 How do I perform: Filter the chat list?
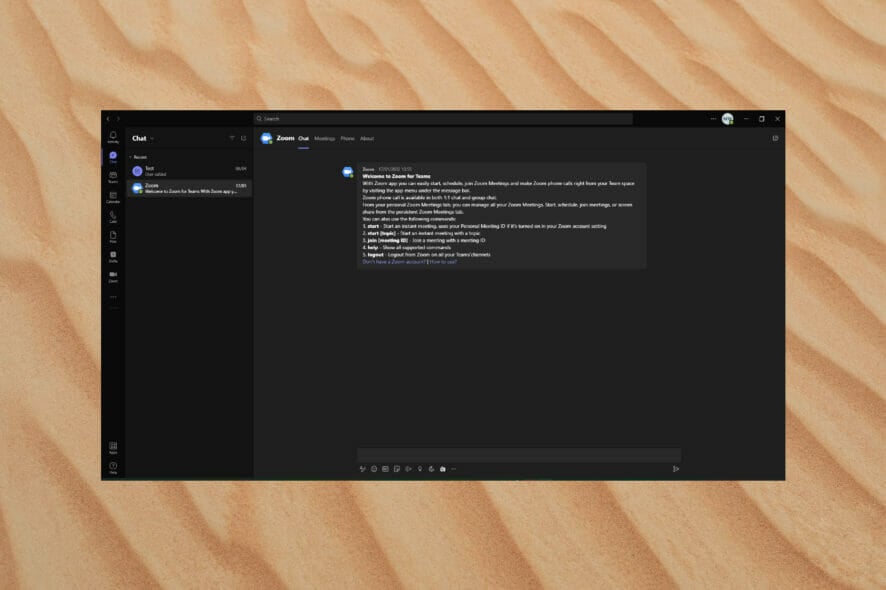coord(232,138)
